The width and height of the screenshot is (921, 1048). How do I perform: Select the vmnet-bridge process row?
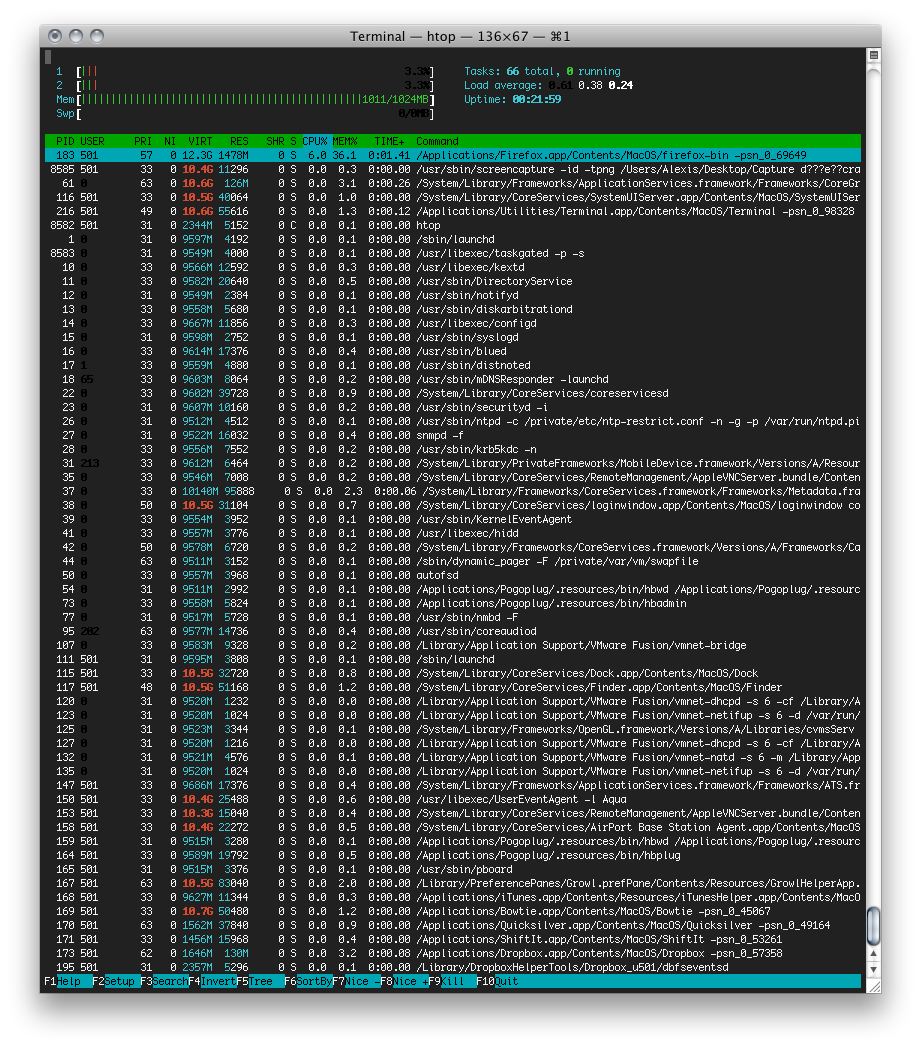(x=452, y=646)
